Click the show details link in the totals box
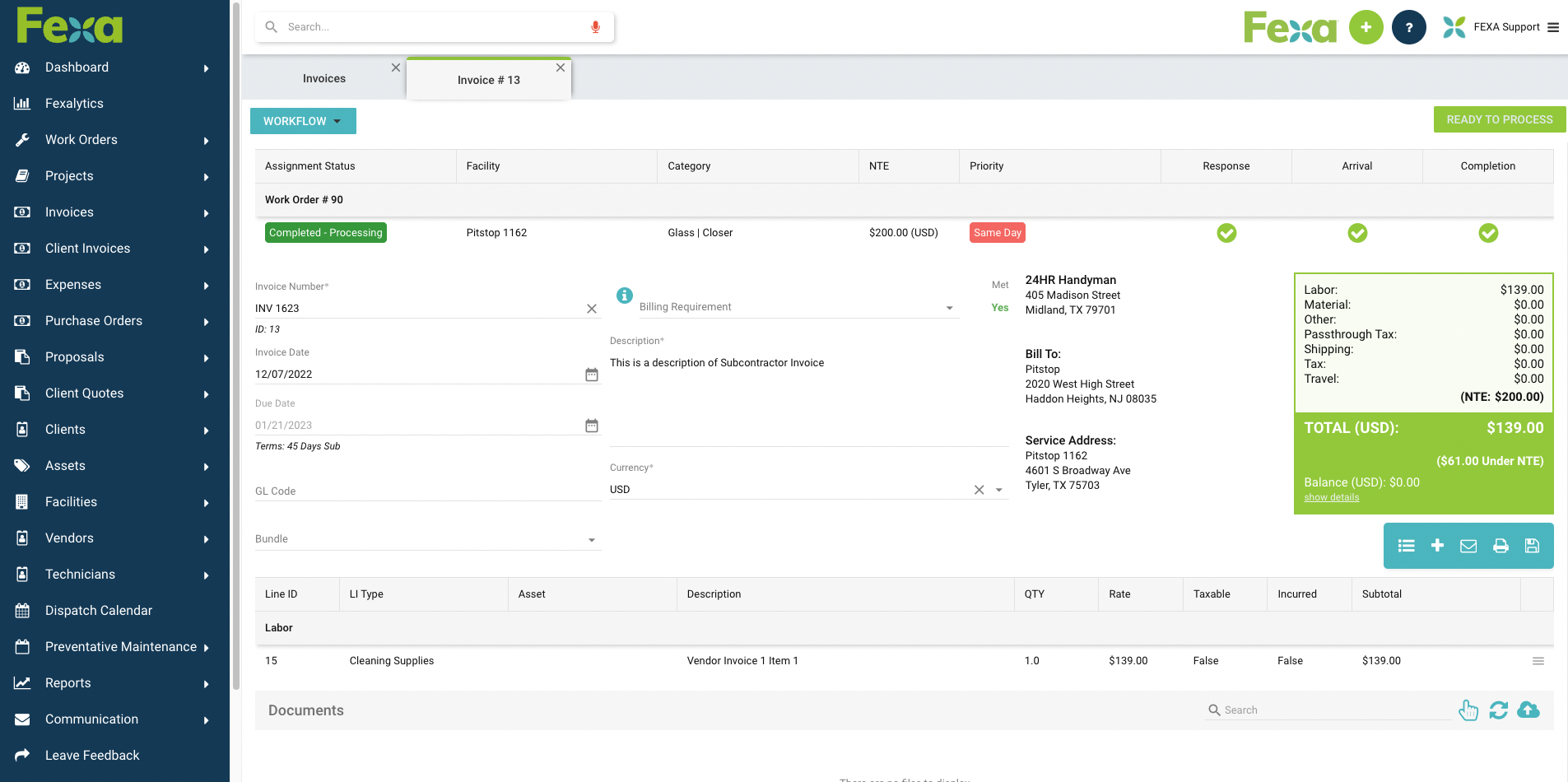Viewport: 1568px width, 782px height. pyautogui.click(x=1331, y=497)
